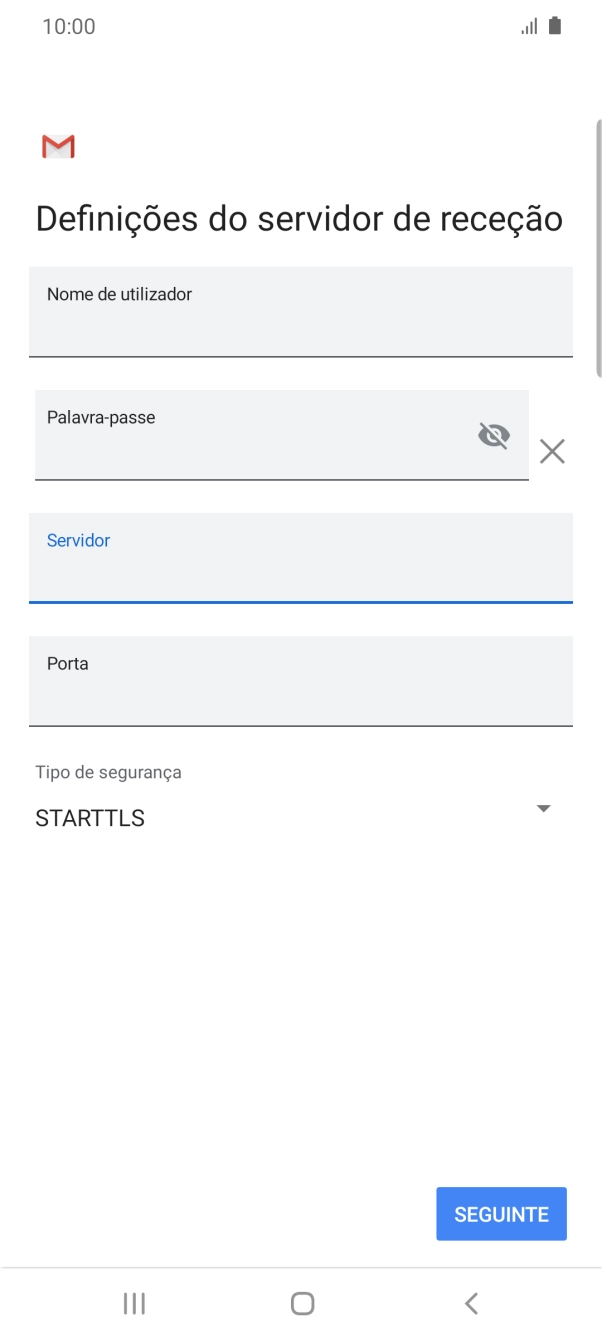Clear the password using the X icon
The height and width of the screenshot is (1337, 602).
click(551, 451)
